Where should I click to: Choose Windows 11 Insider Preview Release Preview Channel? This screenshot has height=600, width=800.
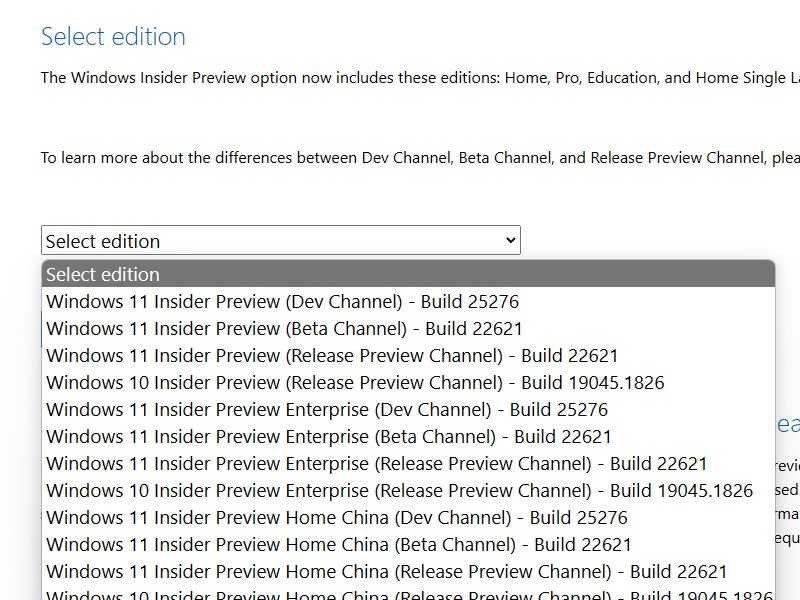(x=332, y=355)
